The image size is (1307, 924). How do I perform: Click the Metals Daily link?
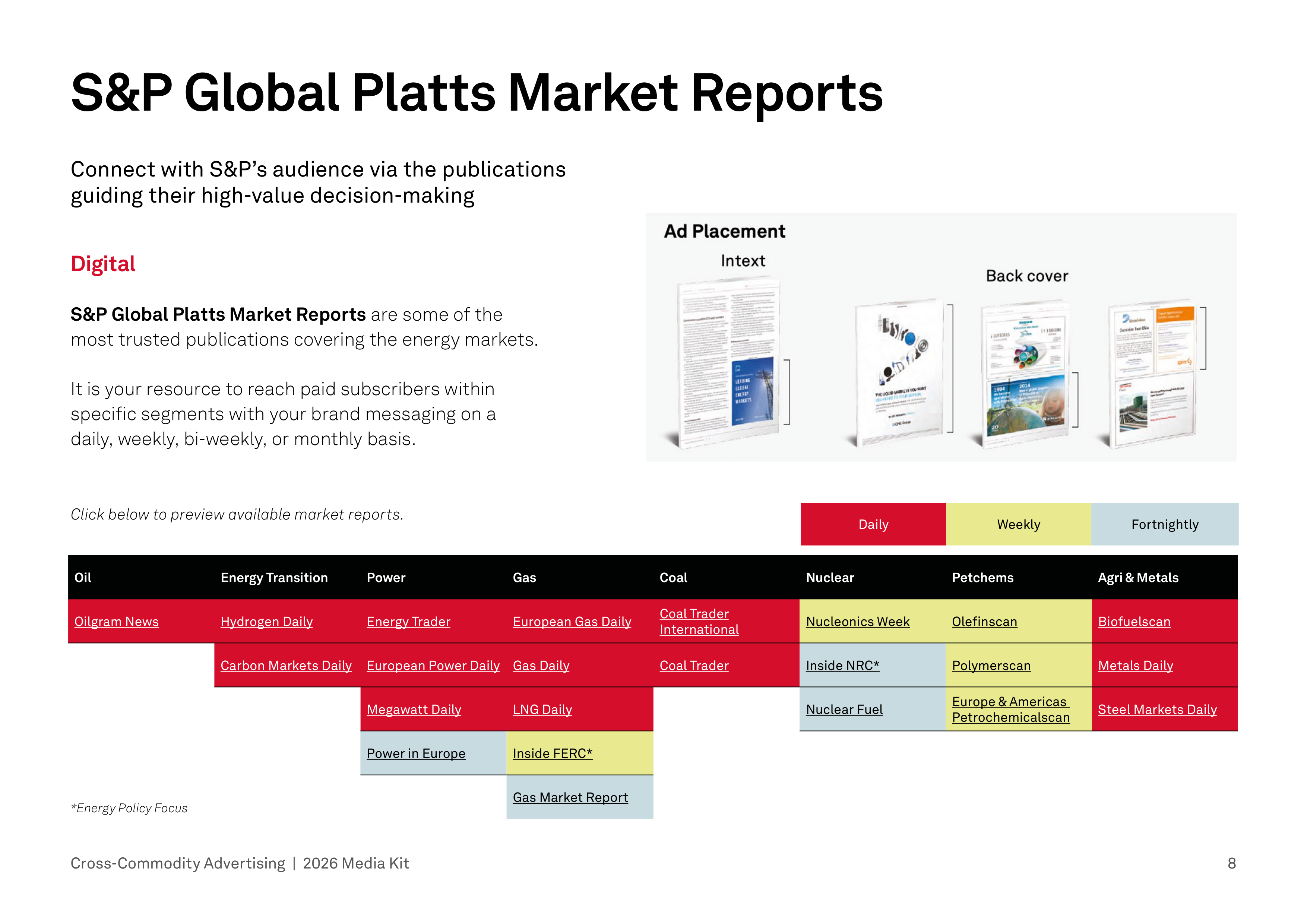point(1135,665)
